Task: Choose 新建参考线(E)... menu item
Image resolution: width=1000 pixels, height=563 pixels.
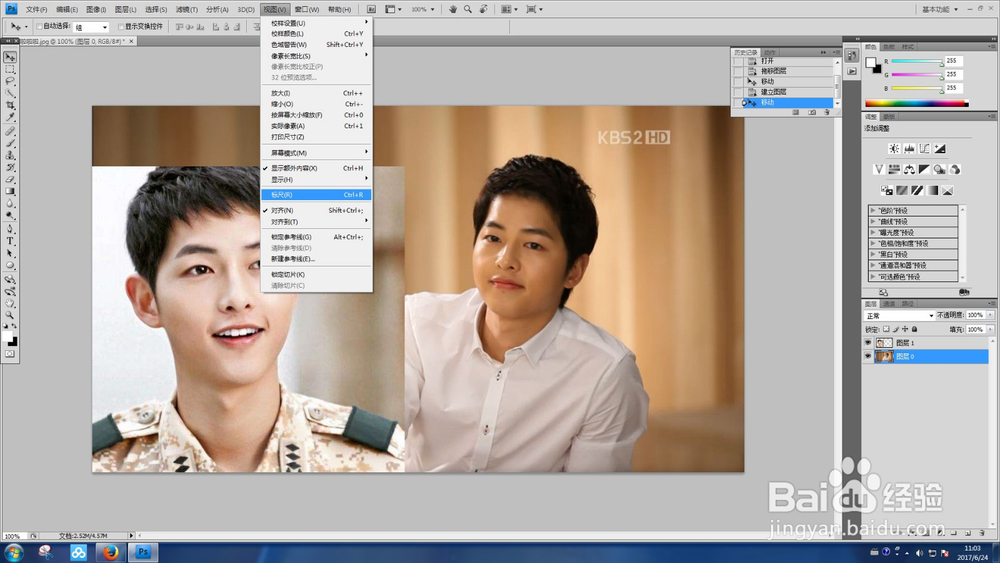Action: [x=316, y=259]
